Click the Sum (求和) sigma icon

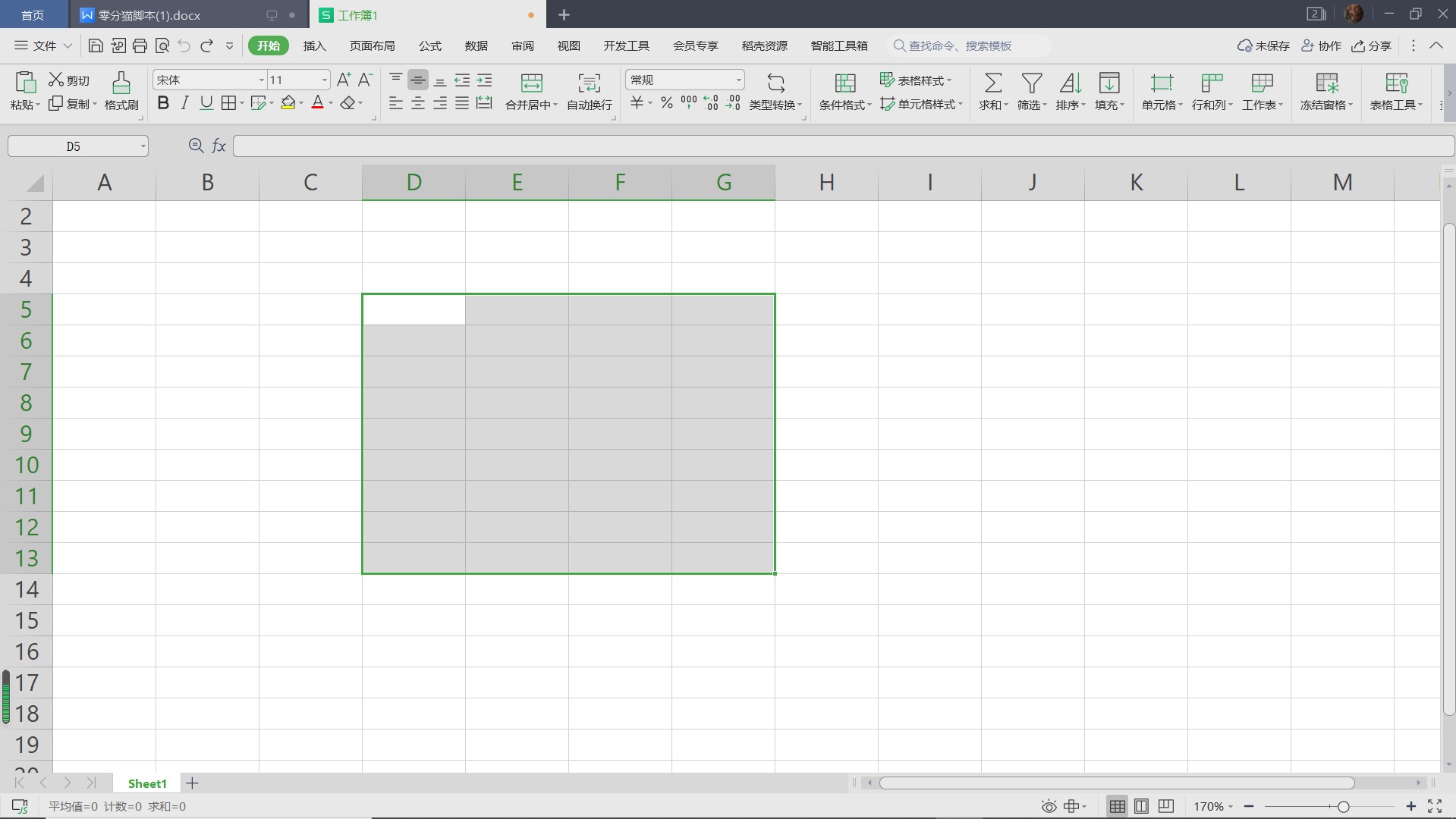[x=992, y=83]
